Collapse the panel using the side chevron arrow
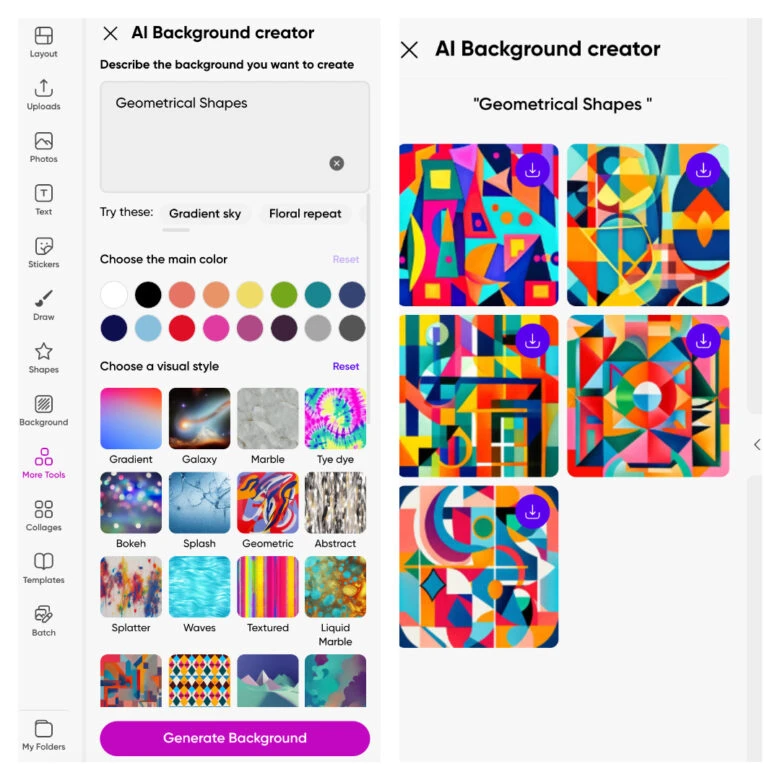 pos(757,444)
